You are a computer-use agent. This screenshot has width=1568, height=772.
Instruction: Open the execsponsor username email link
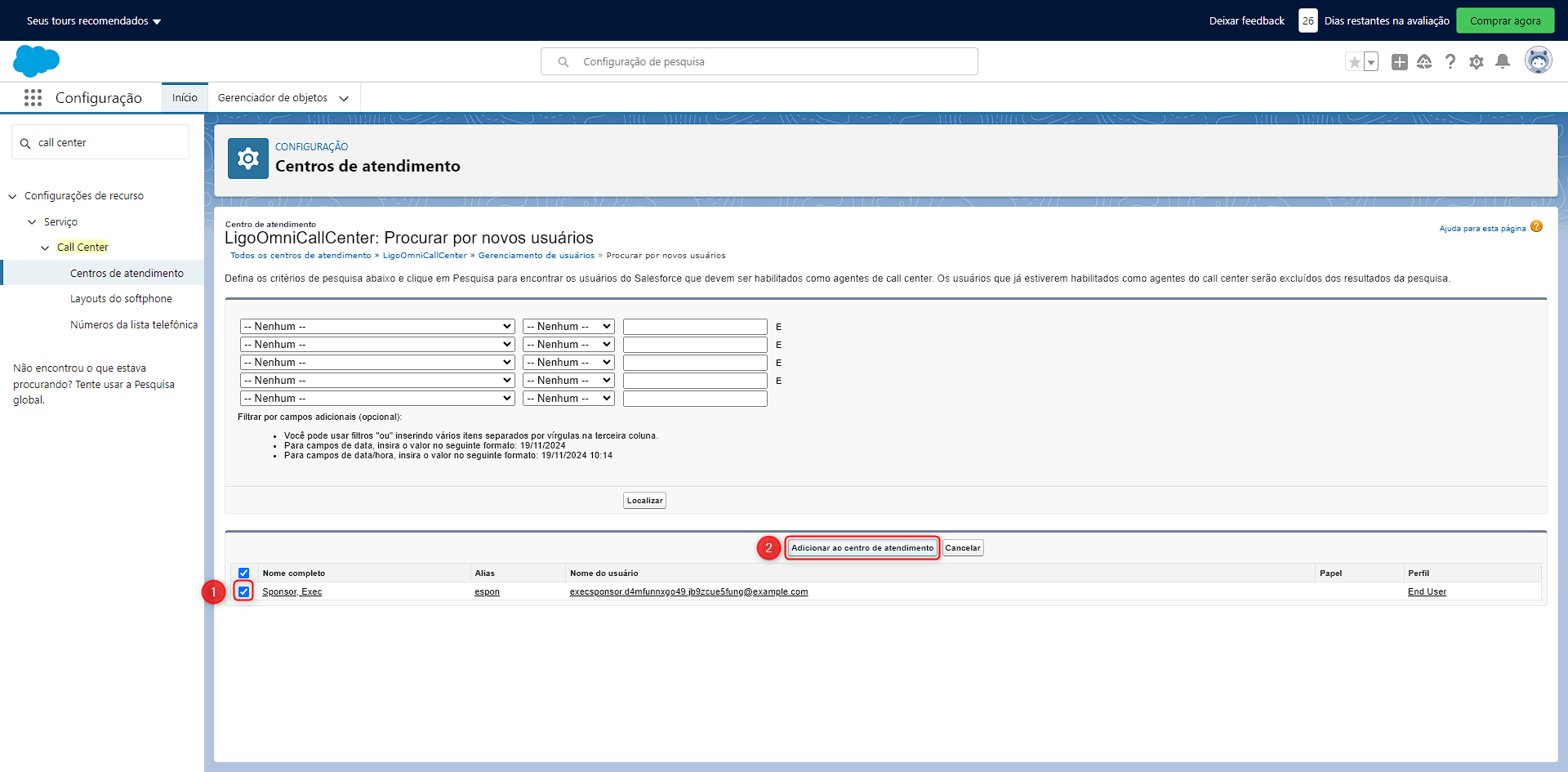point(688,592)
